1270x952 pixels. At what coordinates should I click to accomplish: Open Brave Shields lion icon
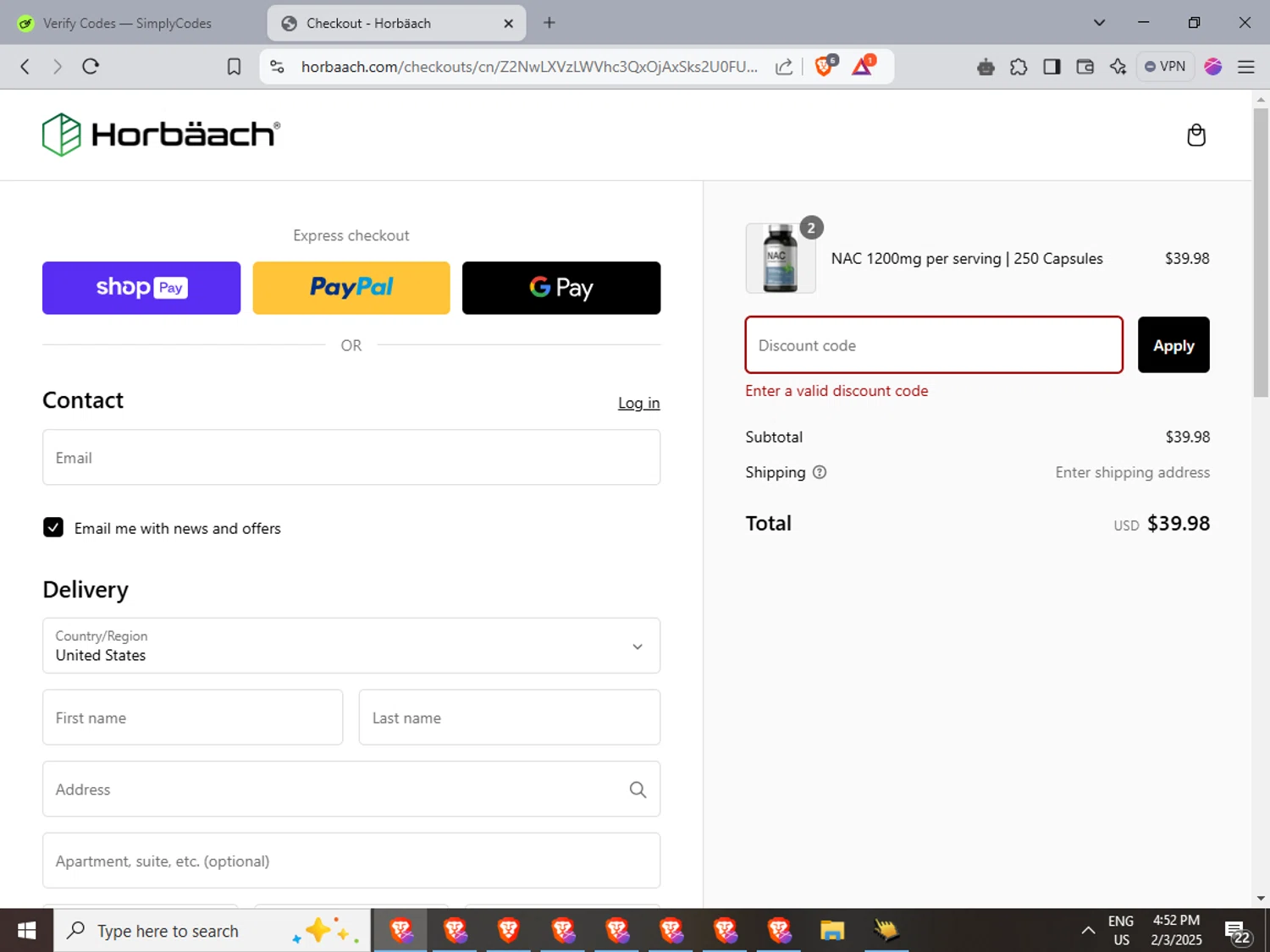(825, 66)
